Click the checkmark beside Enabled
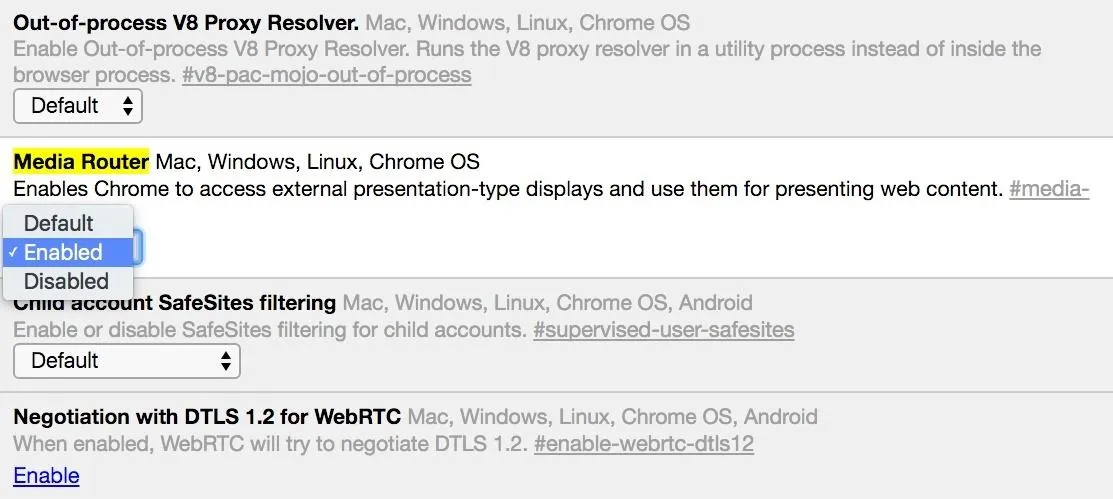This screenshot has width=1113, height=499. pos(13,252)
